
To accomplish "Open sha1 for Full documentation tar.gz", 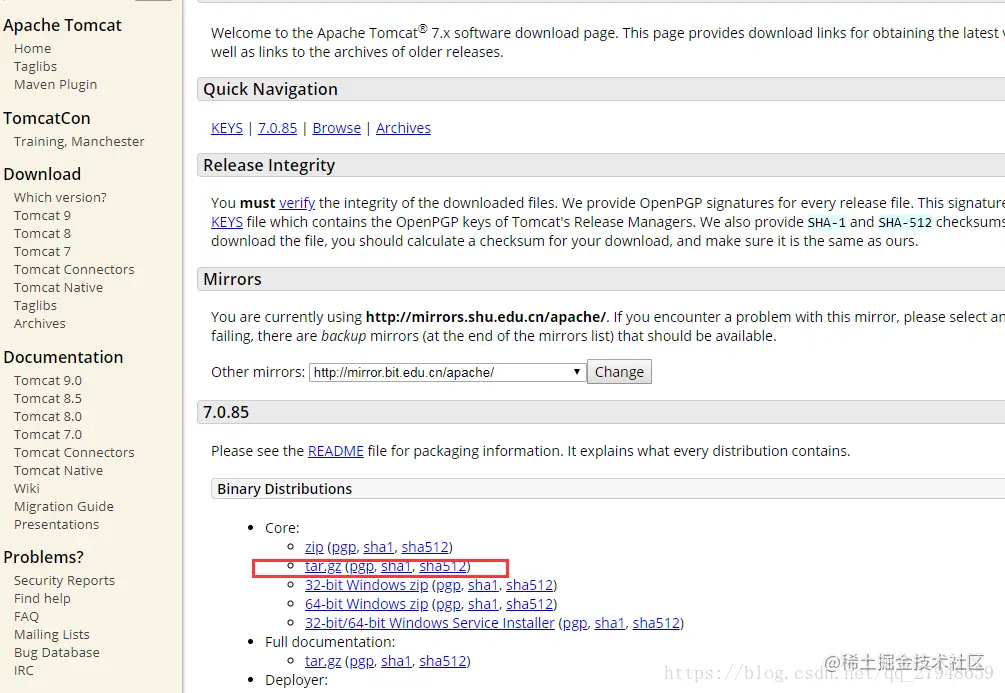I will coord(396,661).
